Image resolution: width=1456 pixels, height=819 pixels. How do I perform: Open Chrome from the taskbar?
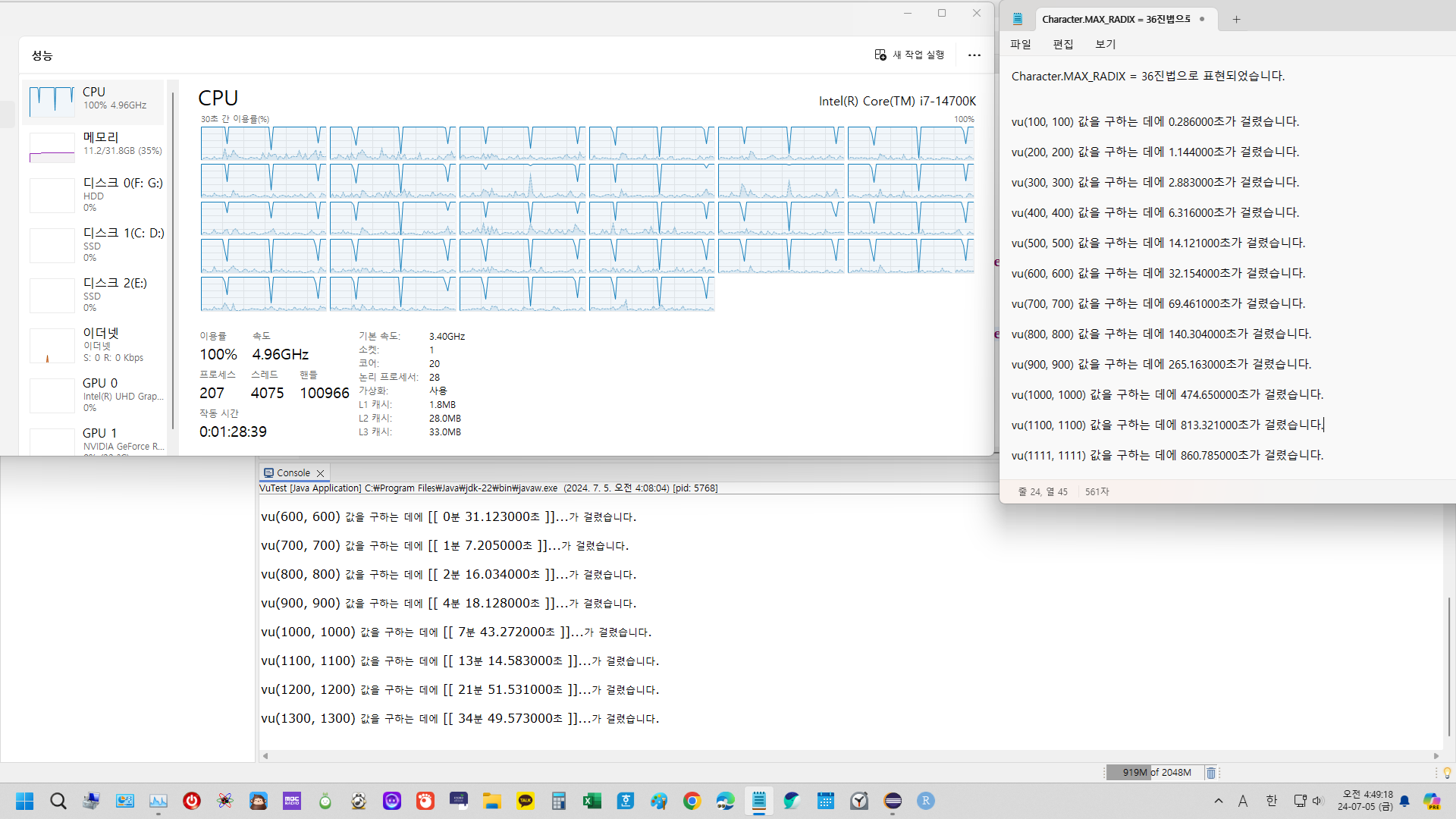tap(692, 801)
